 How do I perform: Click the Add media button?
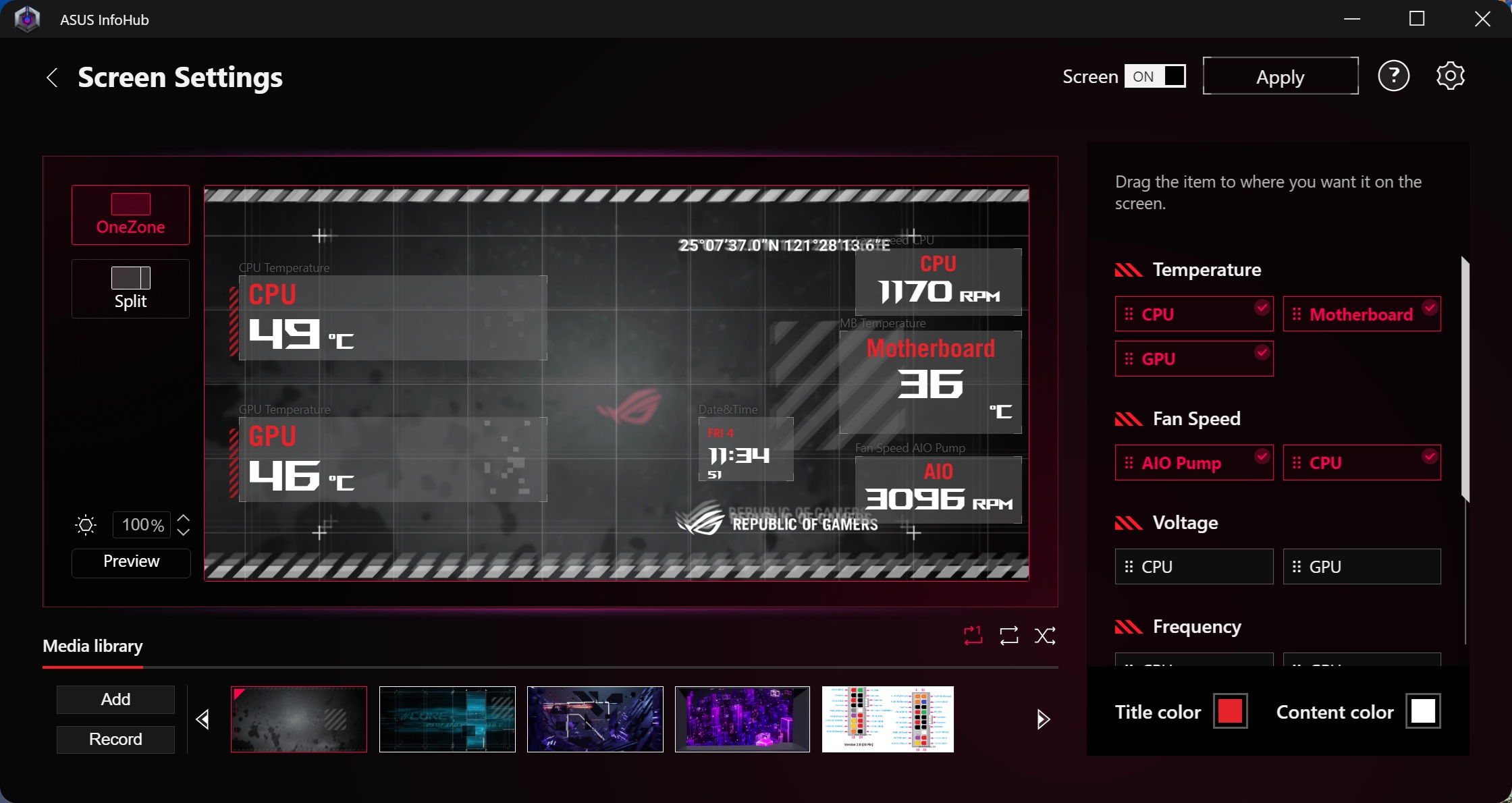point(115,700)
